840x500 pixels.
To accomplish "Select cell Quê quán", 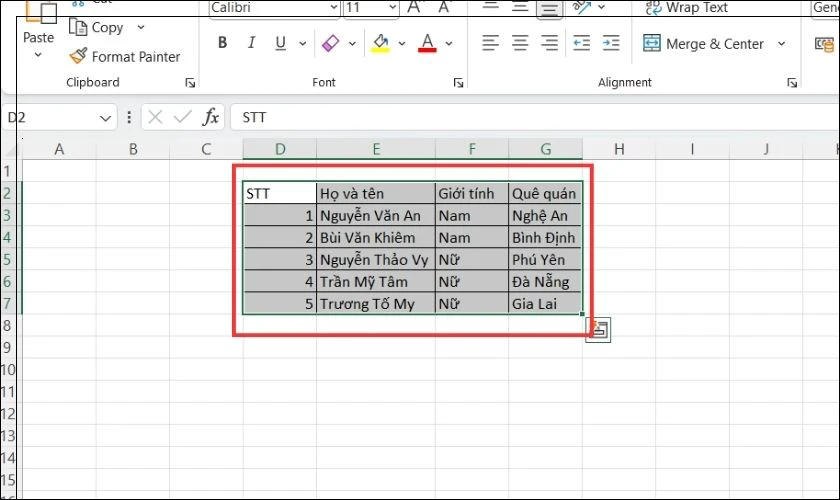I will click(x=545, y=193).
